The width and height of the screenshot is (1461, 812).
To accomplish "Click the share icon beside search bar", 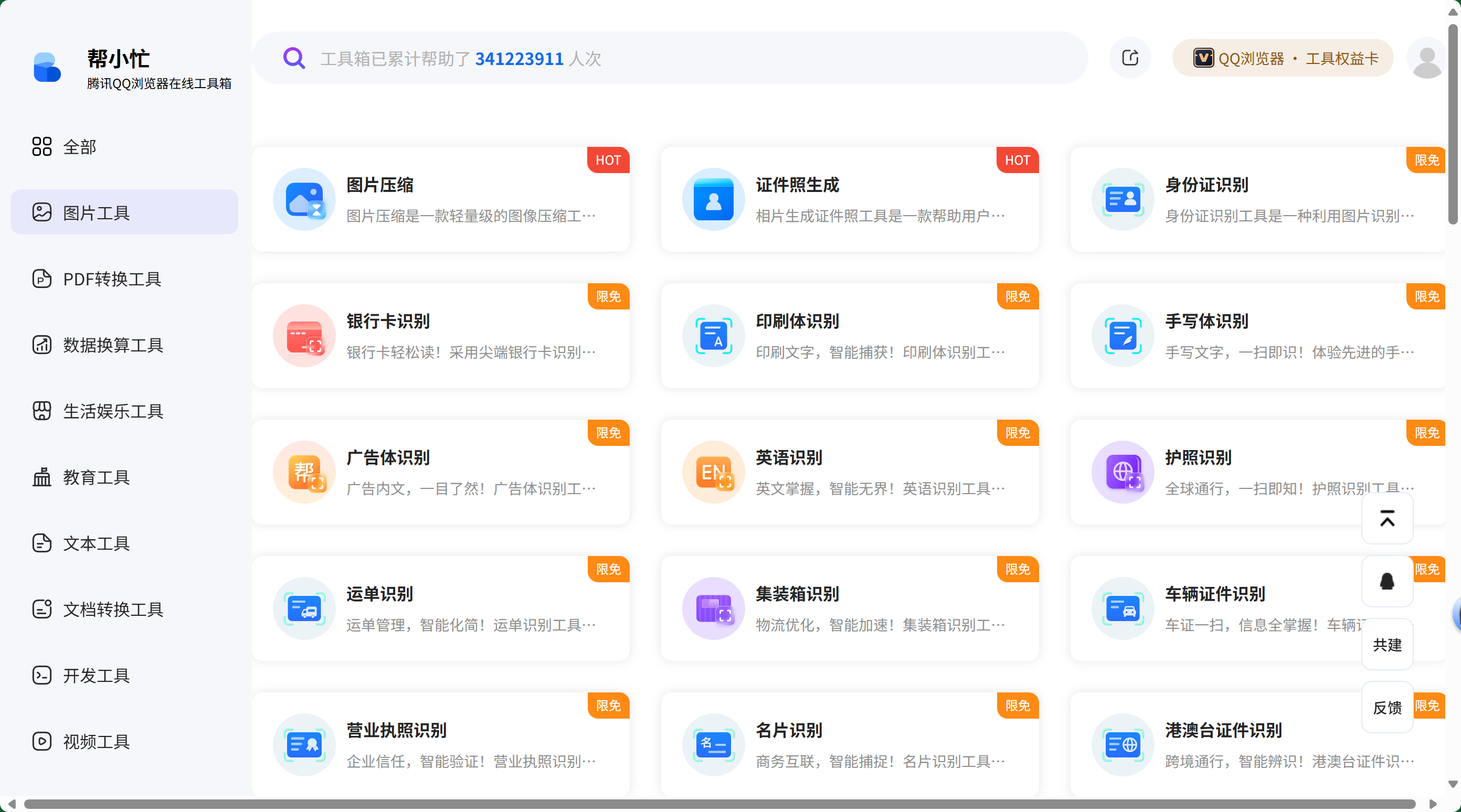I will point(1130,58).
